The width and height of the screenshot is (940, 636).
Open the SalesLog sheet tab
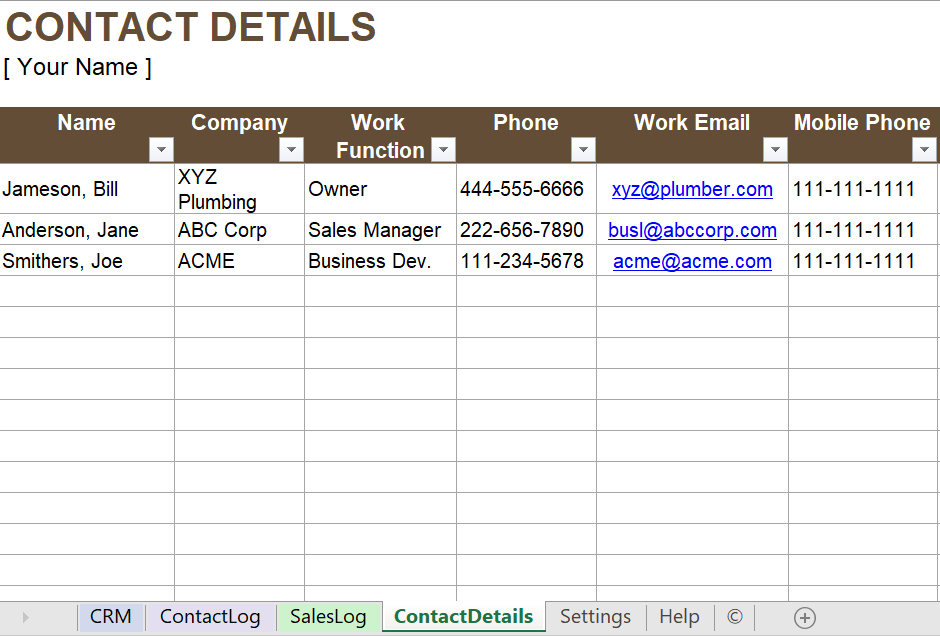[x=328, y=617]
